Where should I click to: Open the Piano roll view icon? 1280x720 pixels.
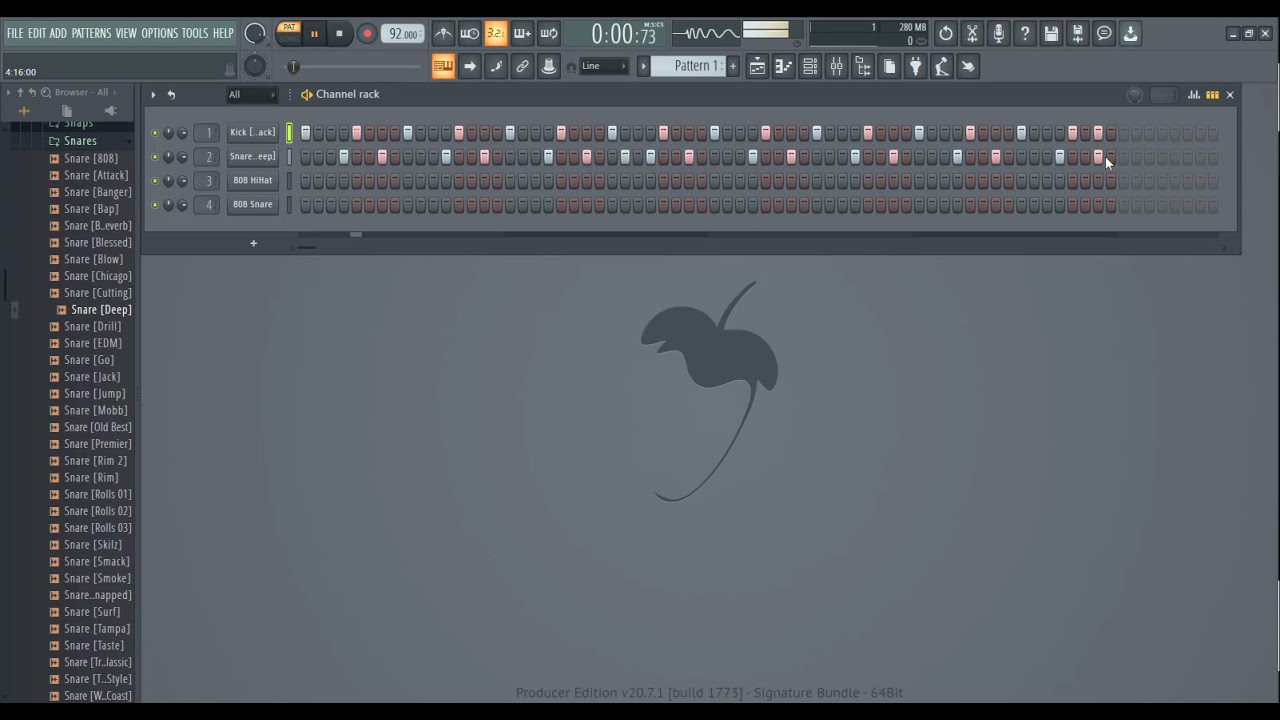784,67
